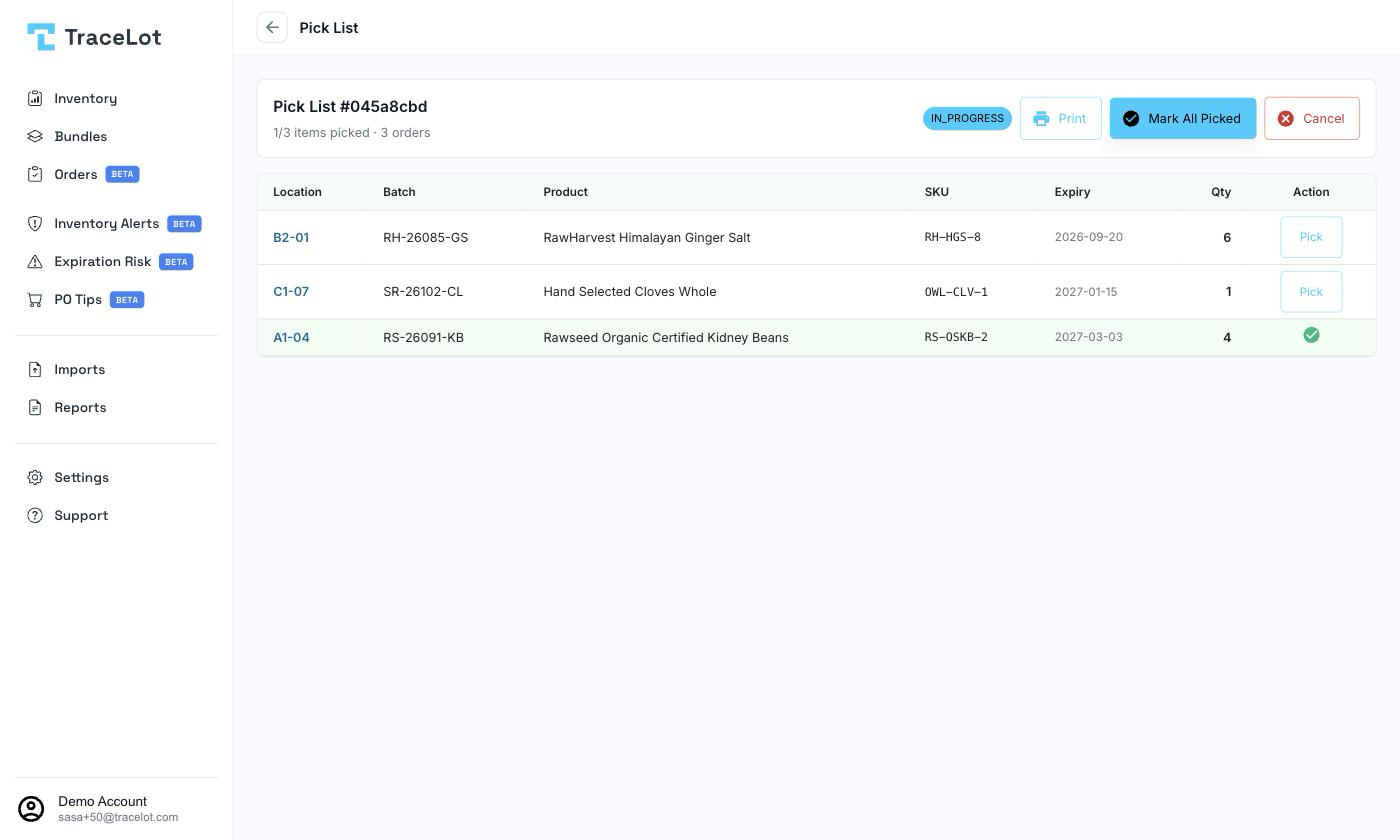Click RawHarvest Himalayan Ginger Salt product

pyautogui.click(x=647, y=237)
